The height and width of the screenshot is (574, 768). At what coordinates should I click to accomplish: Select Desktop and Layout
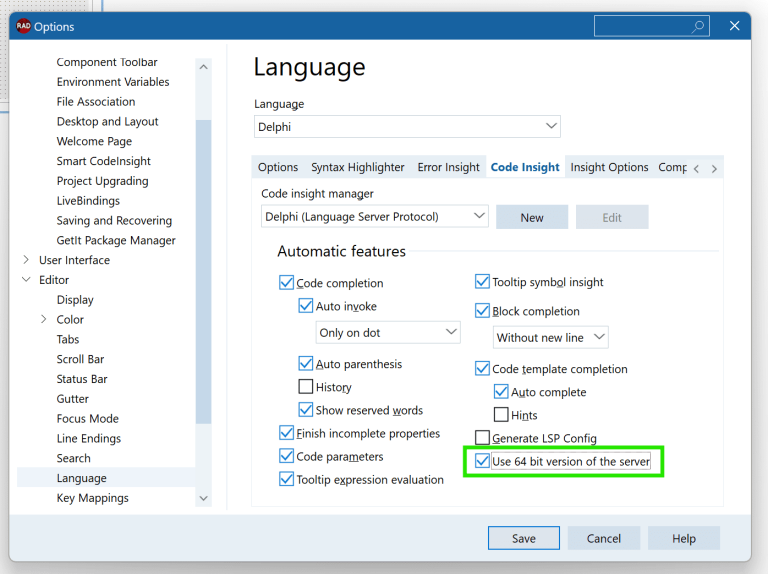(x=107, y=121)
